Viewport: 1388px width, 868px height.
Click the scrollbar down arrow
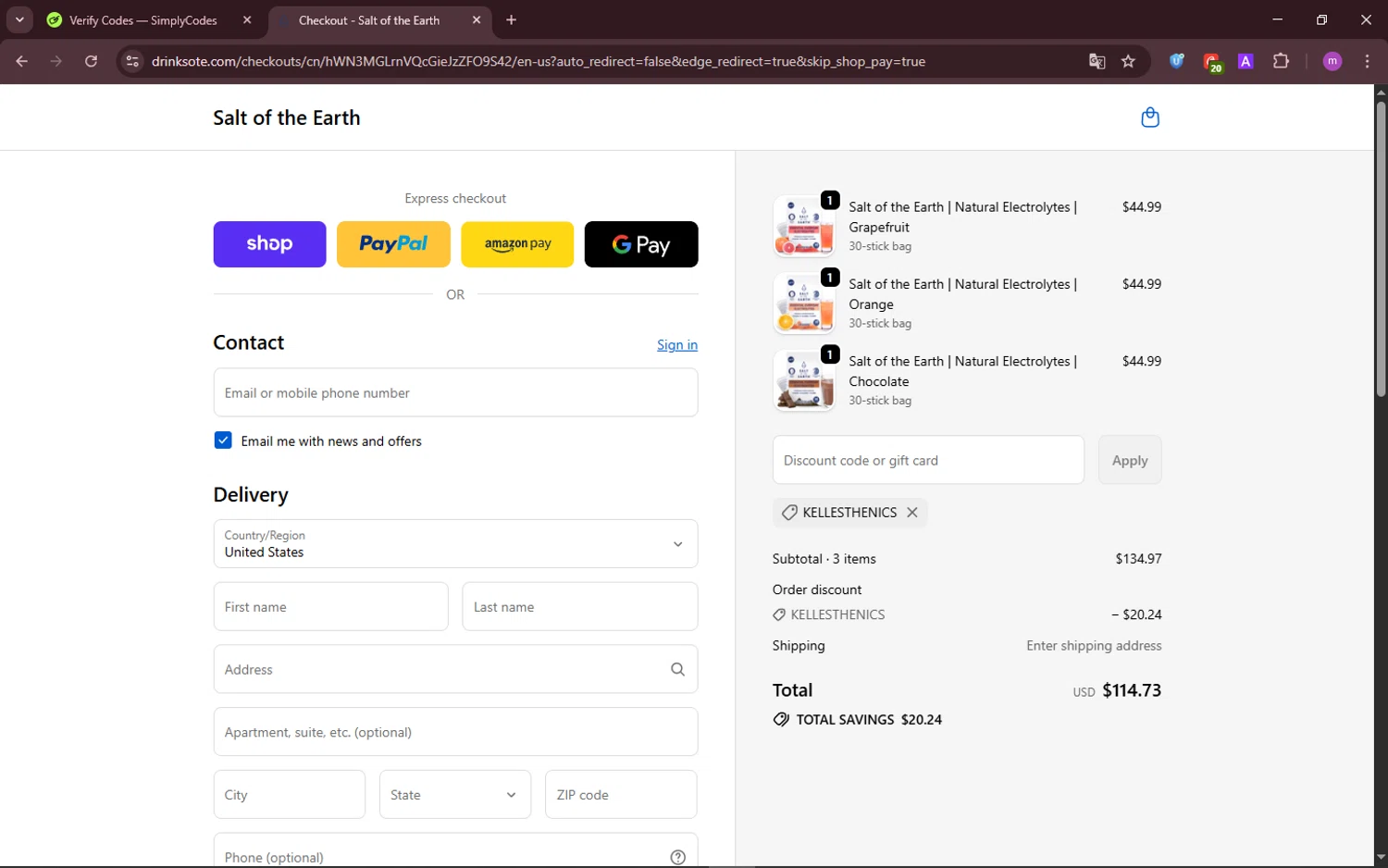(1381, 858)
